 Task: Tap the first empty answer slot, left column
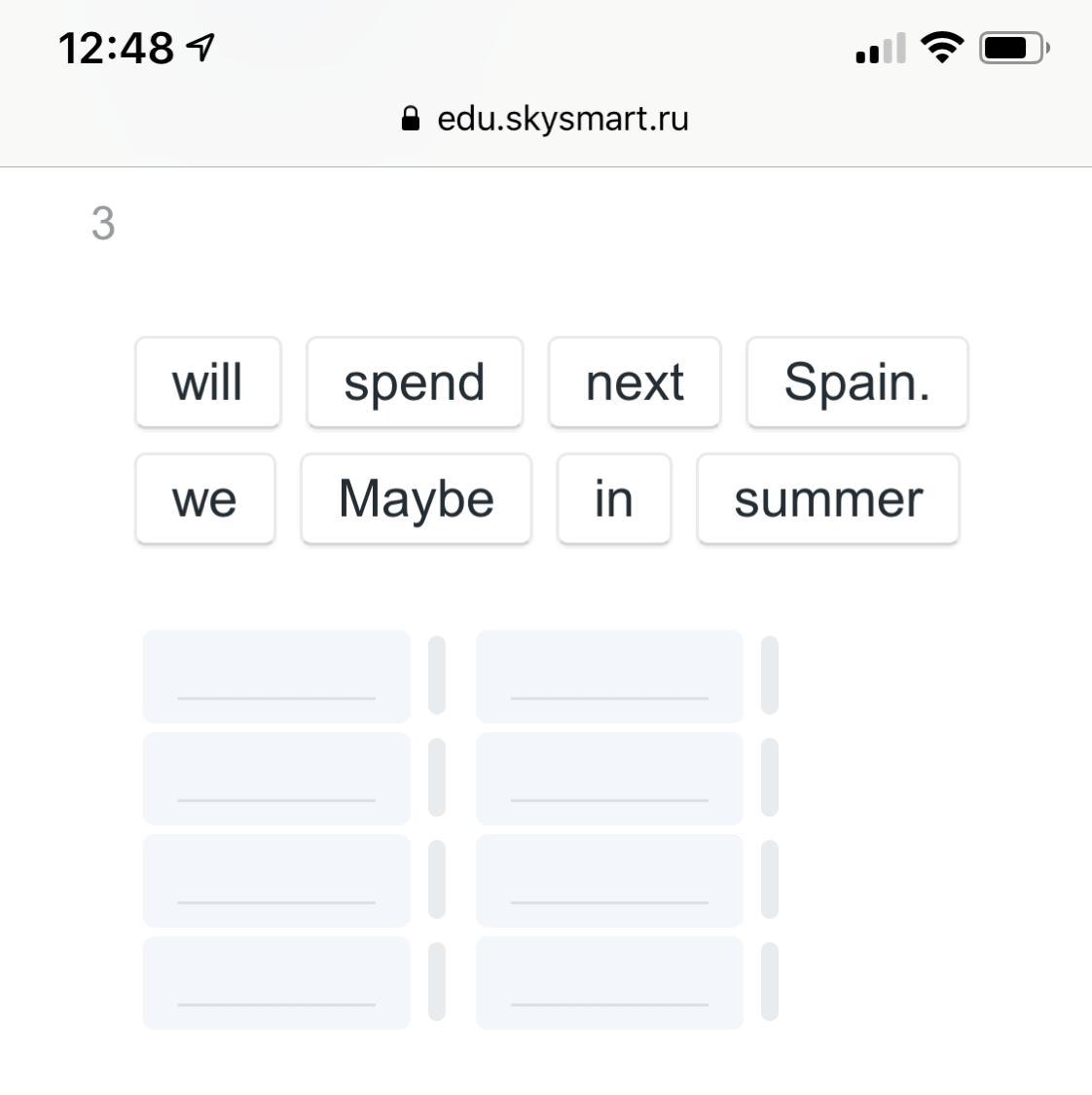pyautogui.click(x=276, y=676)
